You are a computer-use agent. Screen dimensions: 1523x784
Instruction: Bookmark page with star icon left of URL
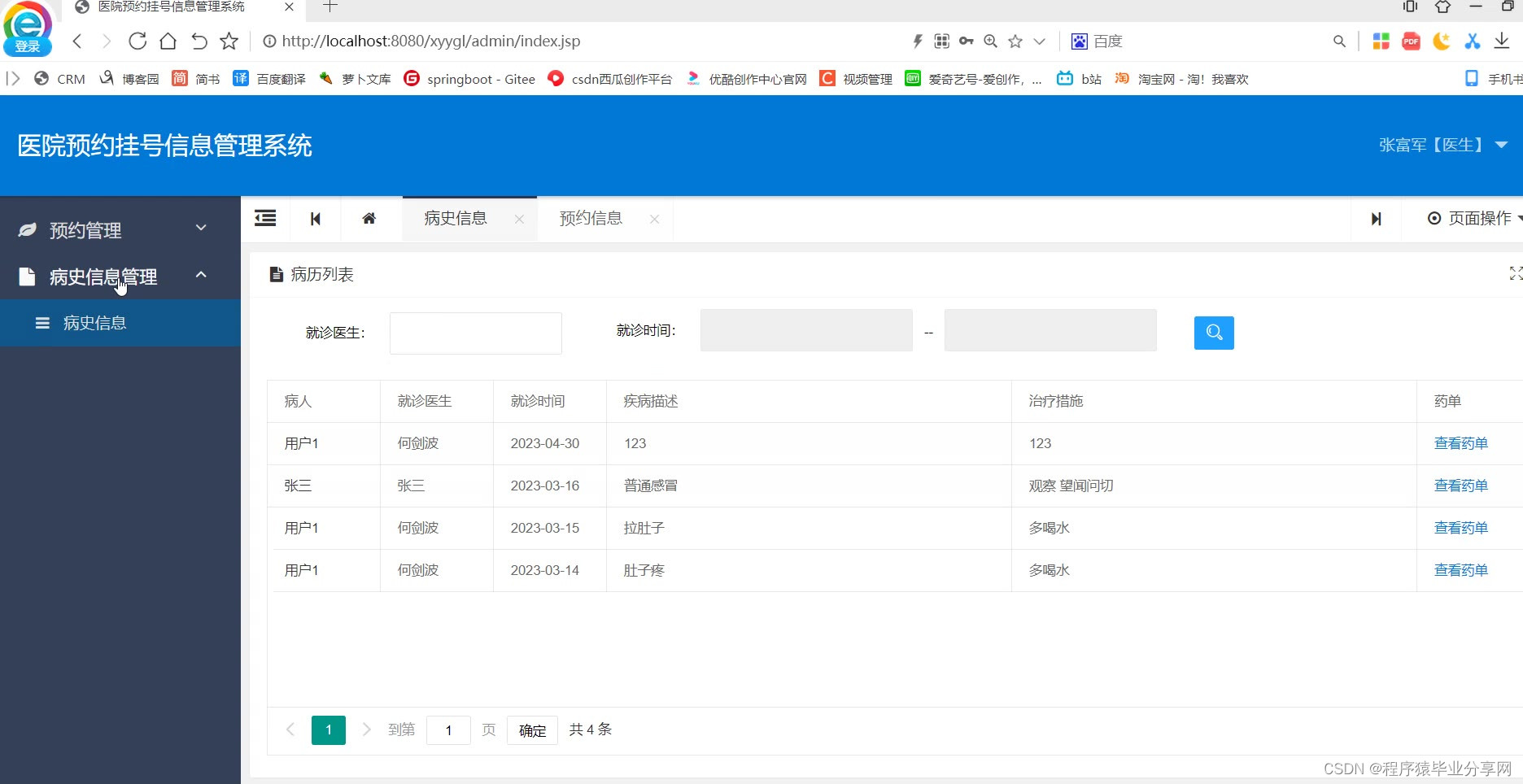[229, 41]
